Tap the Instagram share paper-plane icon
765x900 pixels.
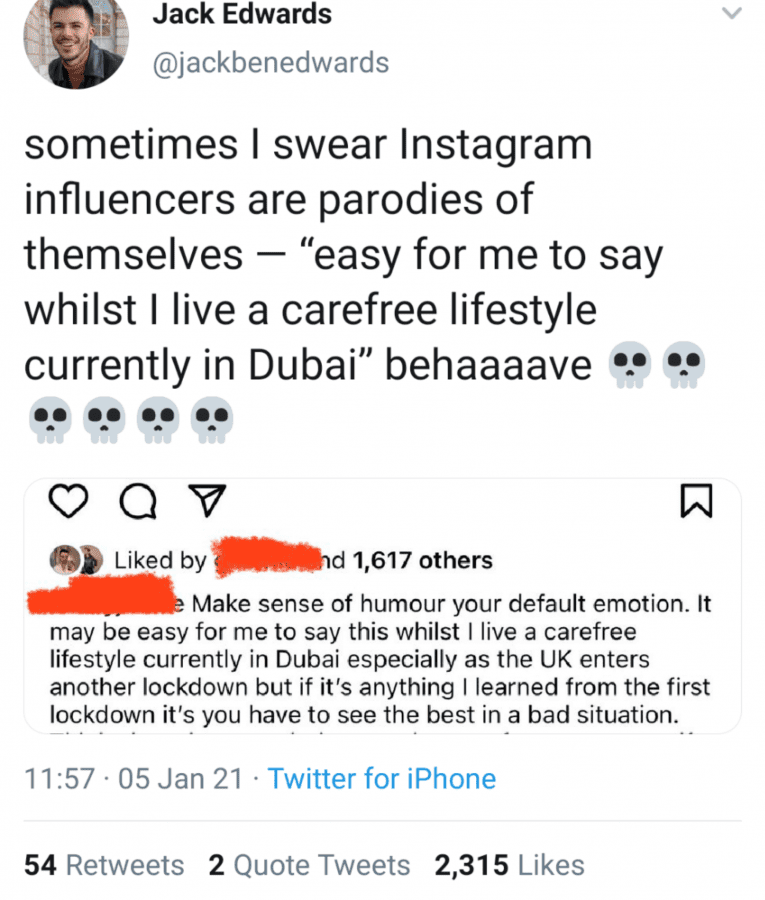pyautogui.click(x=207, y=501)
